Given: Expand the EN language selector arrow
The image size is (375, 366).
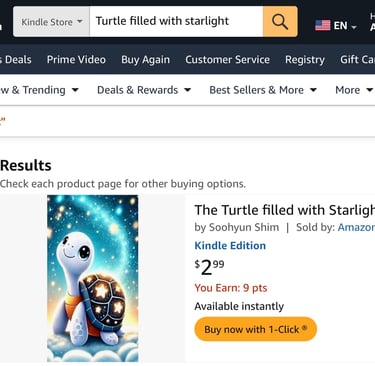Looking at the screenshot, I should pyautogui.click(x=354, y=26).
